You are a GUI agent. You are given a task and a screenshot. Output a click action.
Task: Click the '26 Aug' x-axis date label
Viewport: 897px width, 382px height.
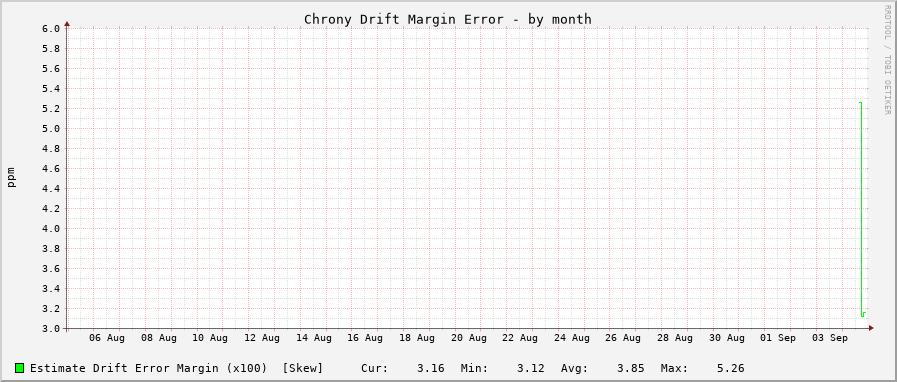(x=624, y=339)
